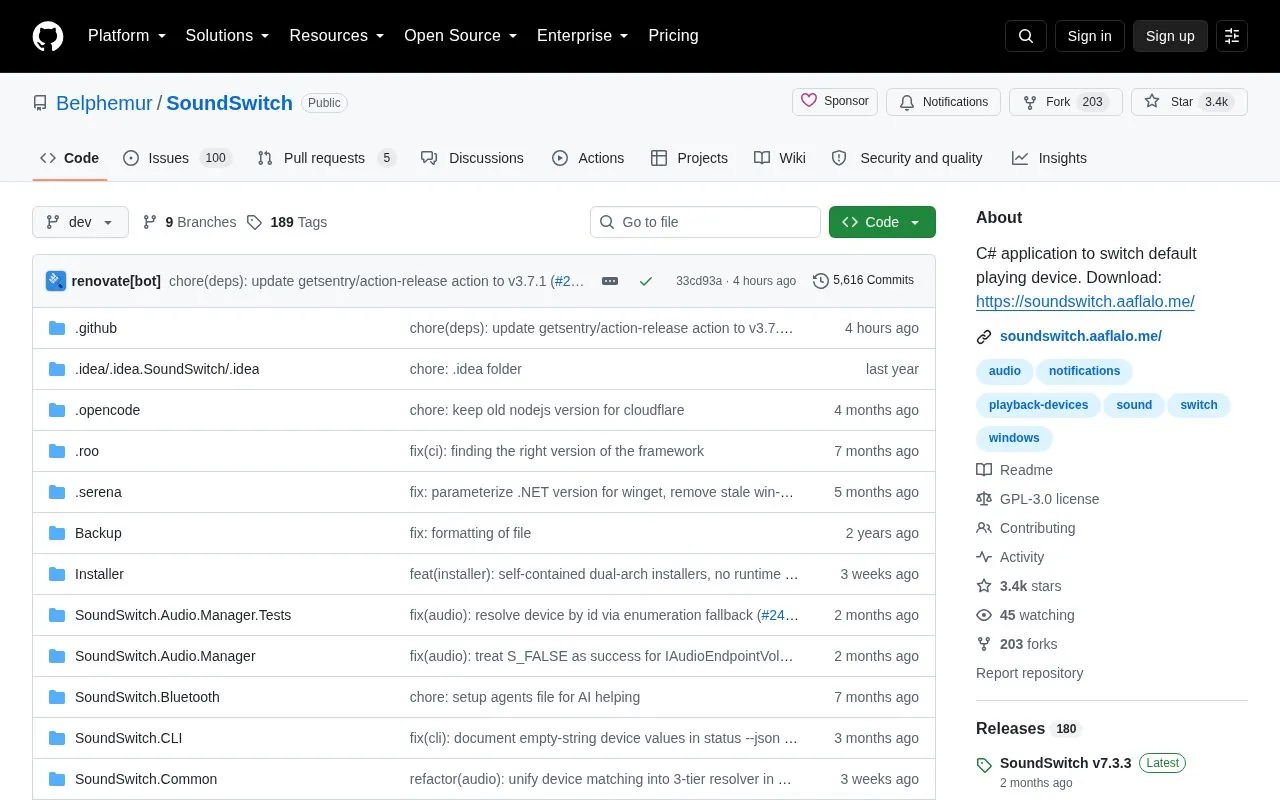Sponsor the project via heart button
The width and height of the screenshot is (1280, 800).
point(835,101)
